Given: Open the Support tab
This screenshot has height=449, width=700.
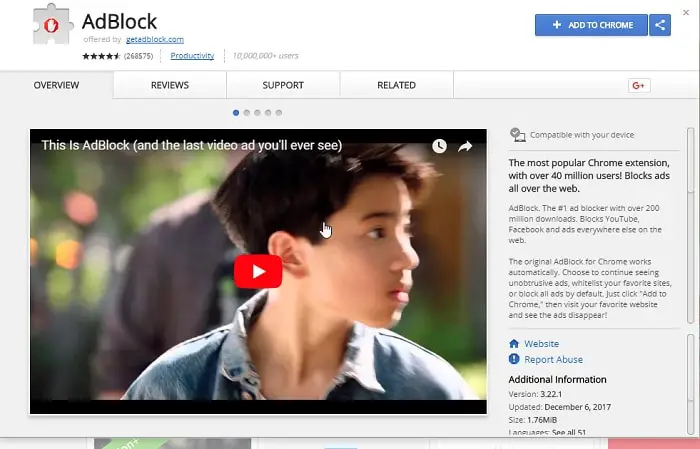Looking at the screenshot, I should [283, 85].
